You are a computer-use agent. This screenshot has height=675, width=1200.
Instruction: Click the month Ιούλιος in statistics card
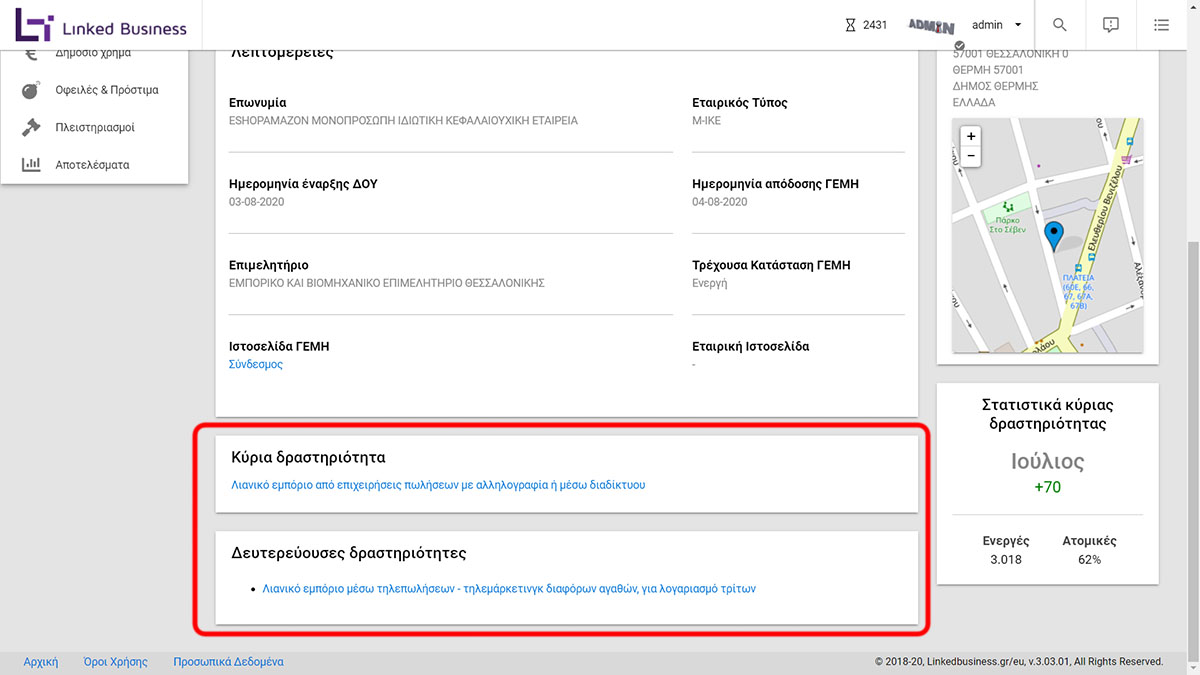[x=1047, y=462]
